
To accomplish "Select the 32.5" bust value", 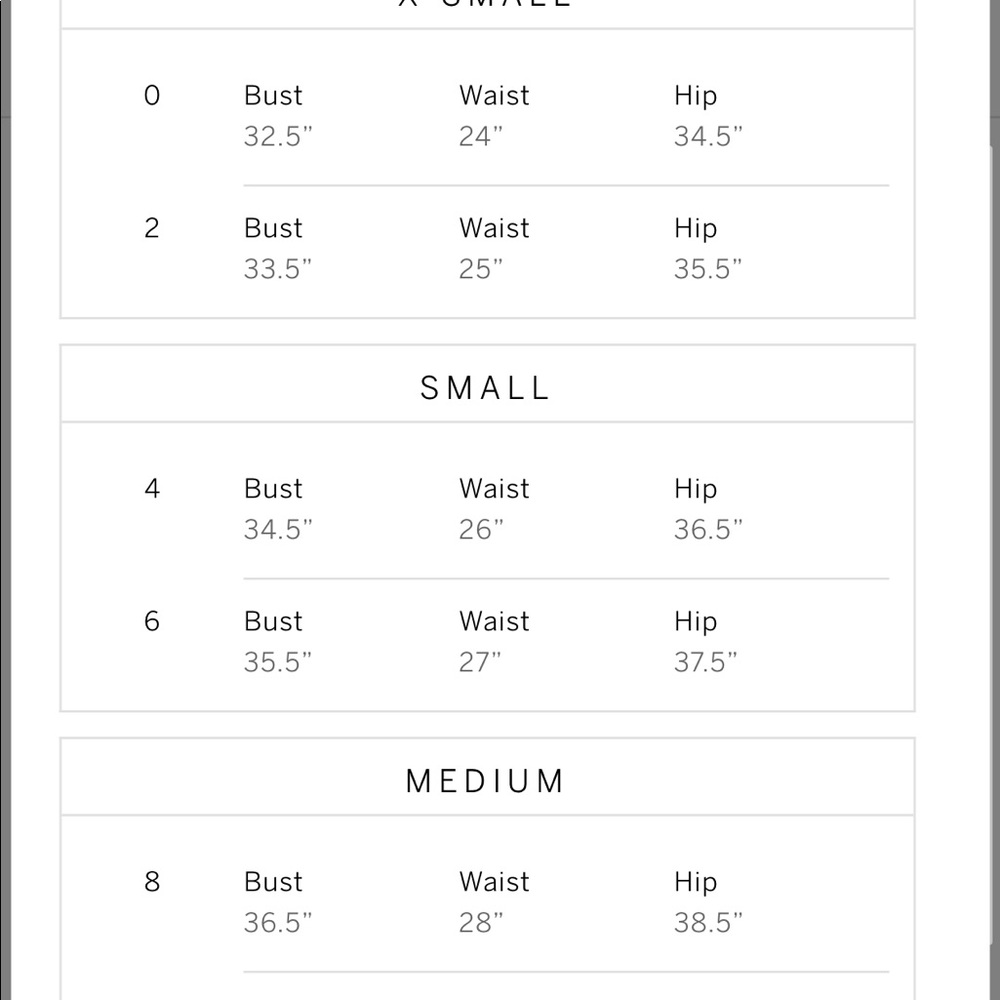I will pos(278,136).
